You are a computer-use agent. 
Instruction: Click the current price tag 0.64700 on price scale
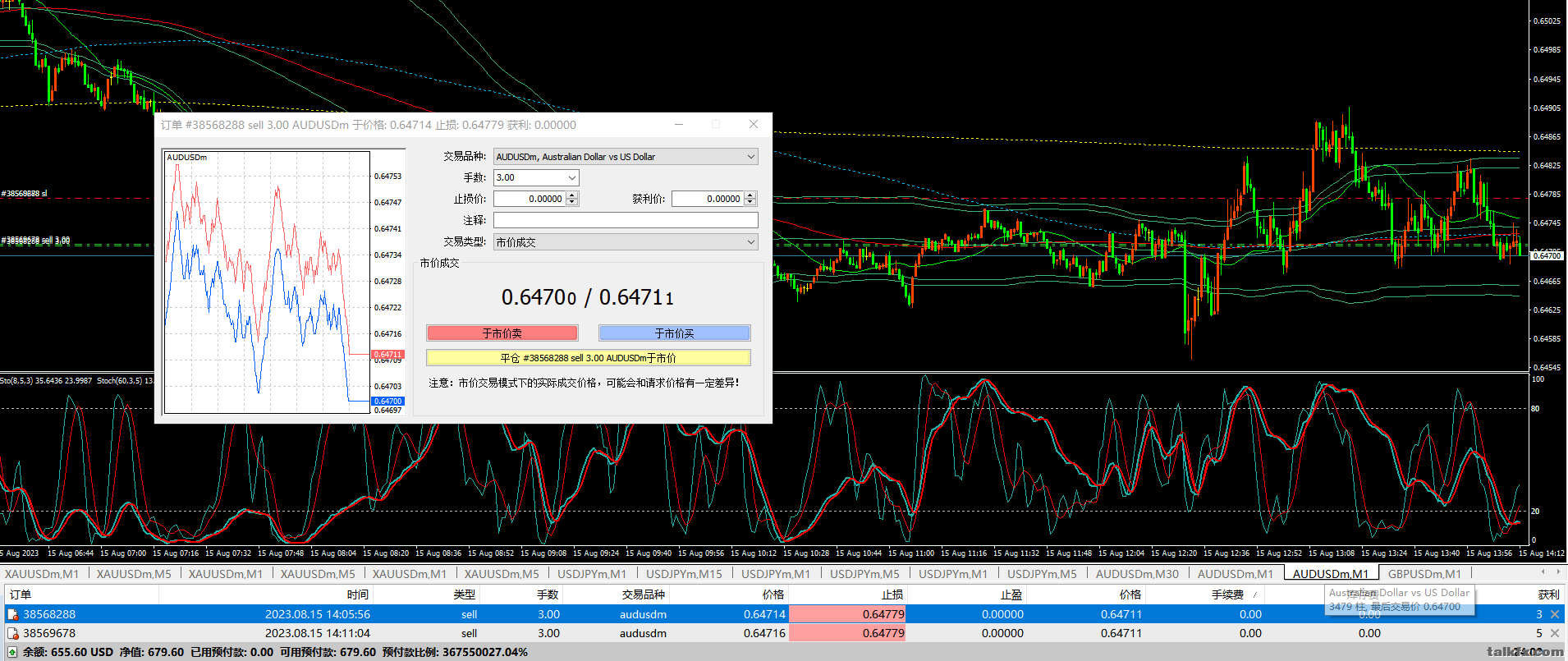click(x=1547, y=255)
